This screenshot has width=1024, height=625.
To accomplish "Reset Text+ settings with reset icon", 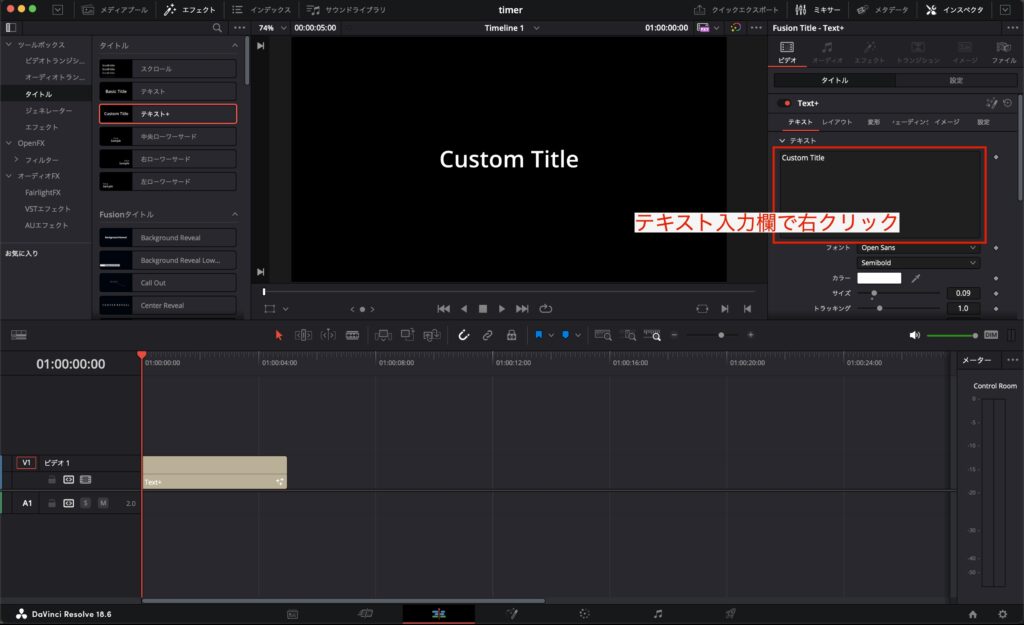I will pos(1007,103).
